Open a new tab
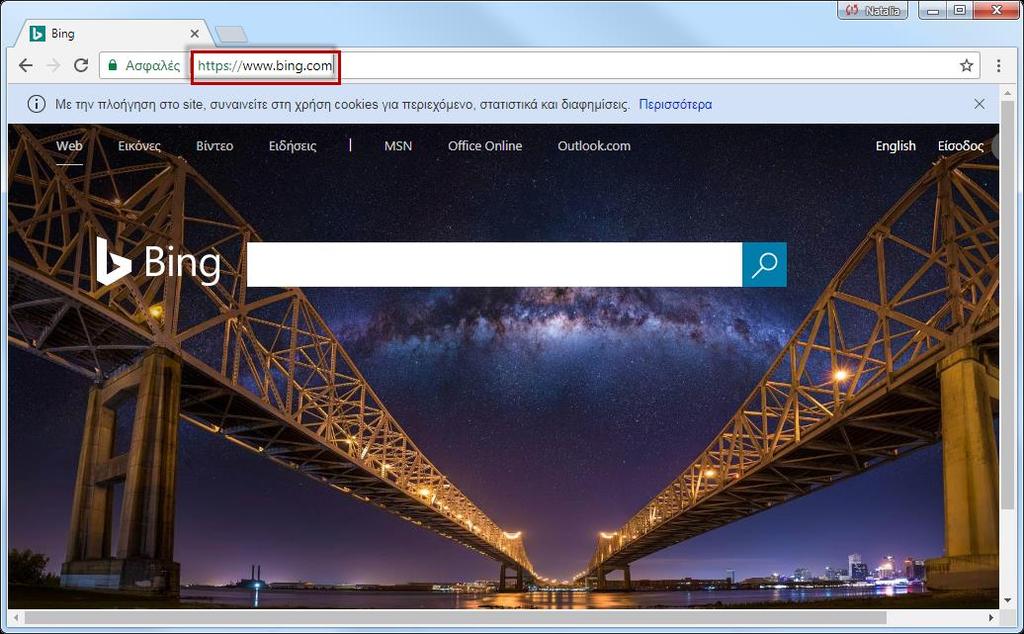This screenshot has width=1024, height=634. click(231, 34)
